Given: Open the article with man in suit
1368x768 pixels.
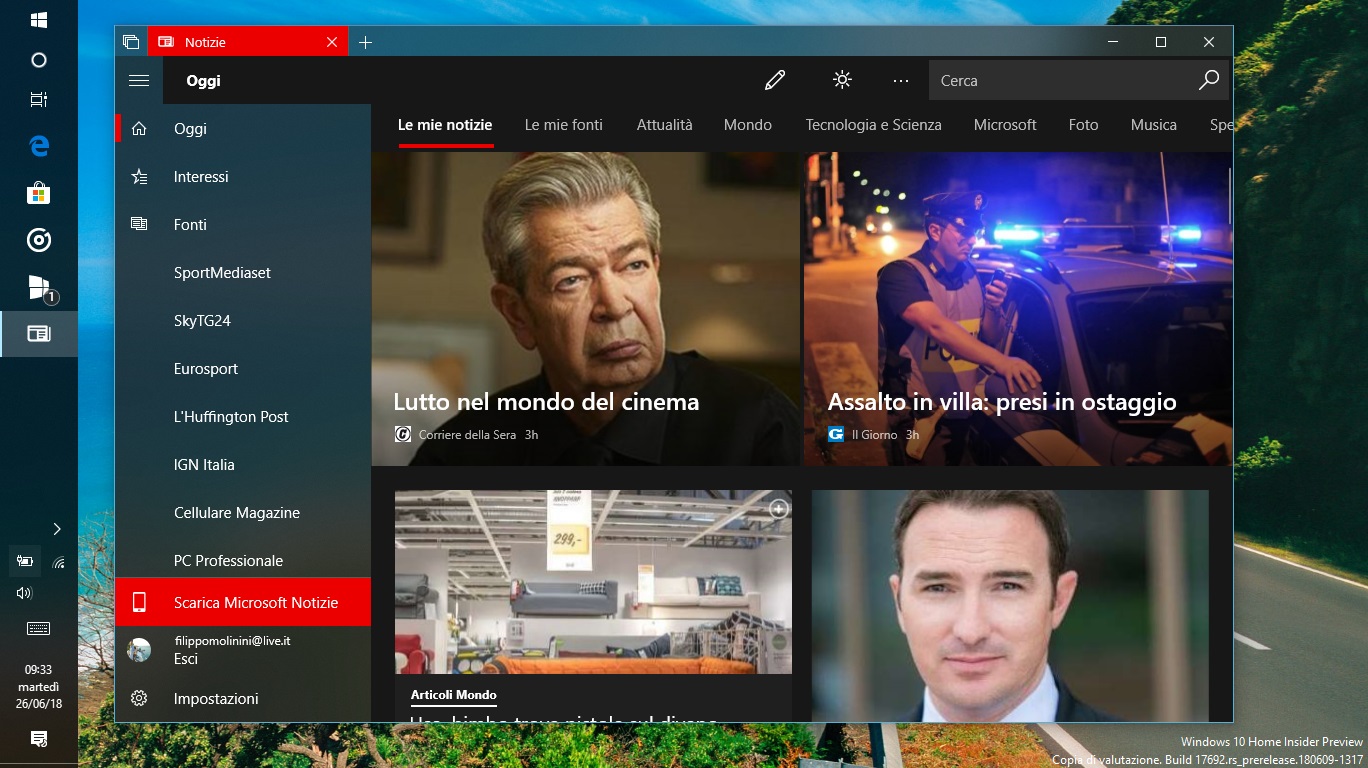Looking at the screenshot, I should (x=1010, y=606).
